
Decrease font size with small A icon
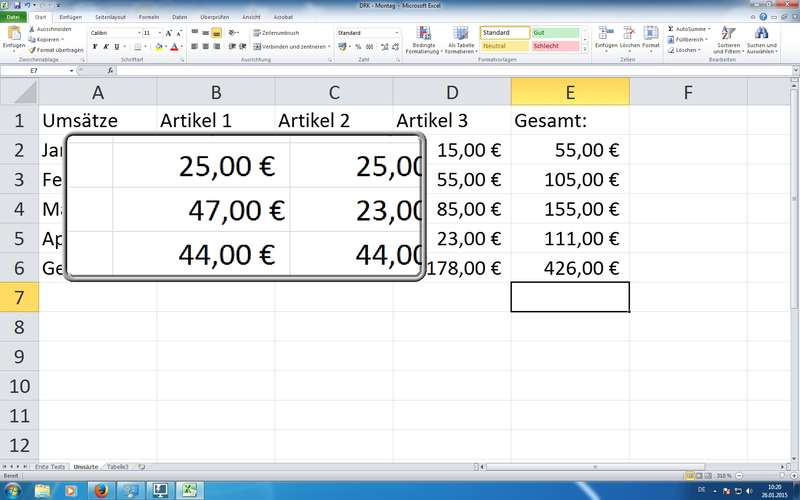pyautogui.click(x=179, y=33)
